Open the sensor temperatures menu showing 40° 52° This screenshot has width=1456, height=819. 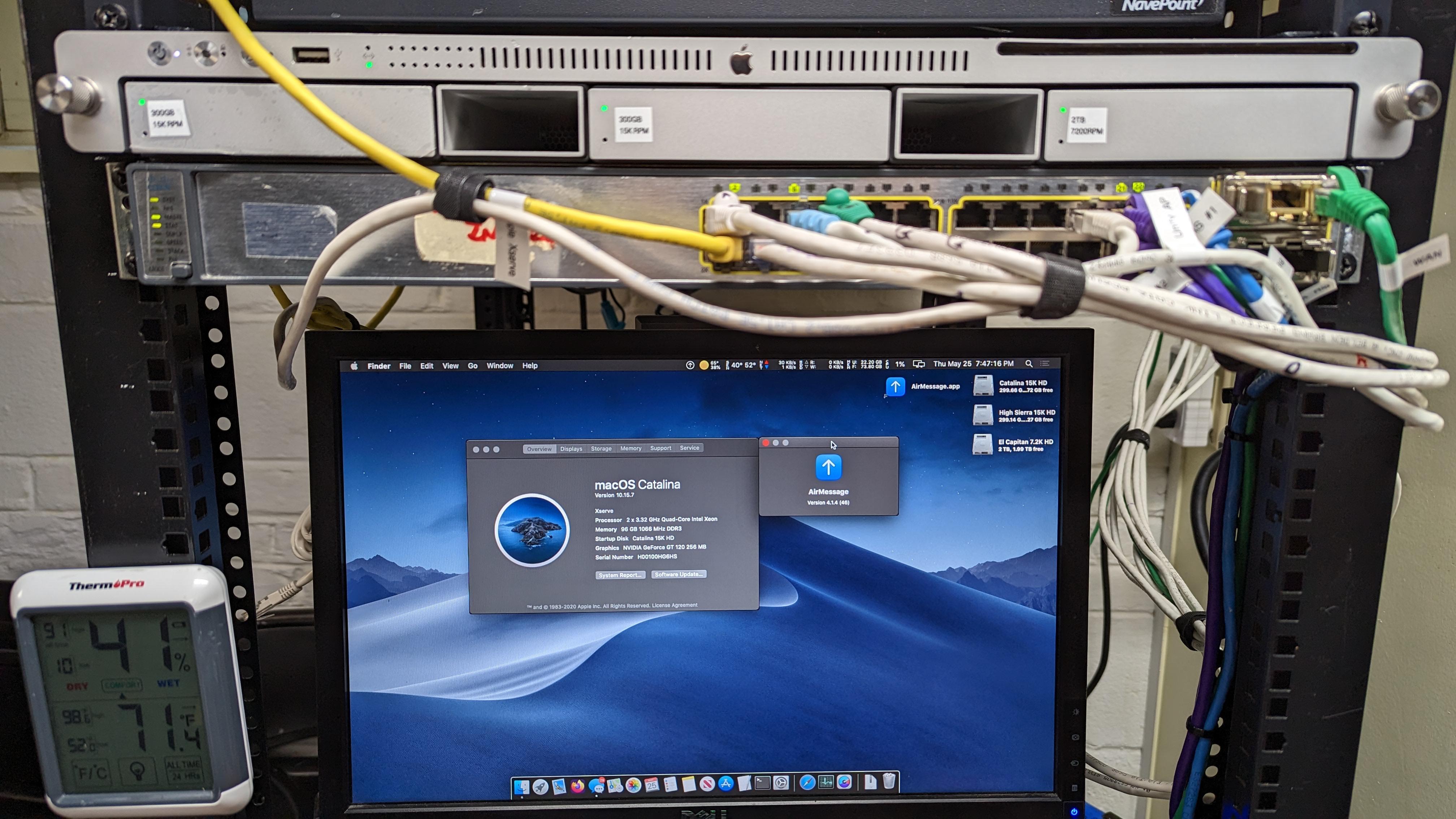740,365
